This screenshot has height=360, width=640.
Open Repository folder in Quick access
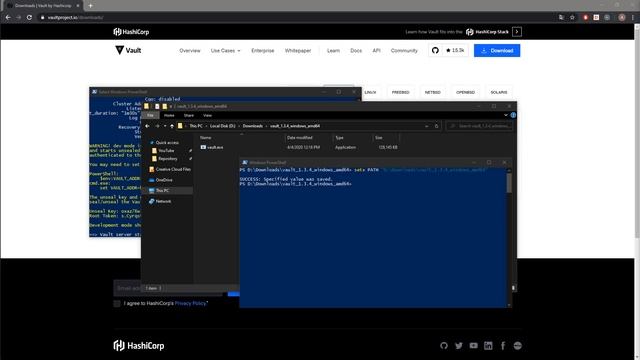[x=164, y=159]
